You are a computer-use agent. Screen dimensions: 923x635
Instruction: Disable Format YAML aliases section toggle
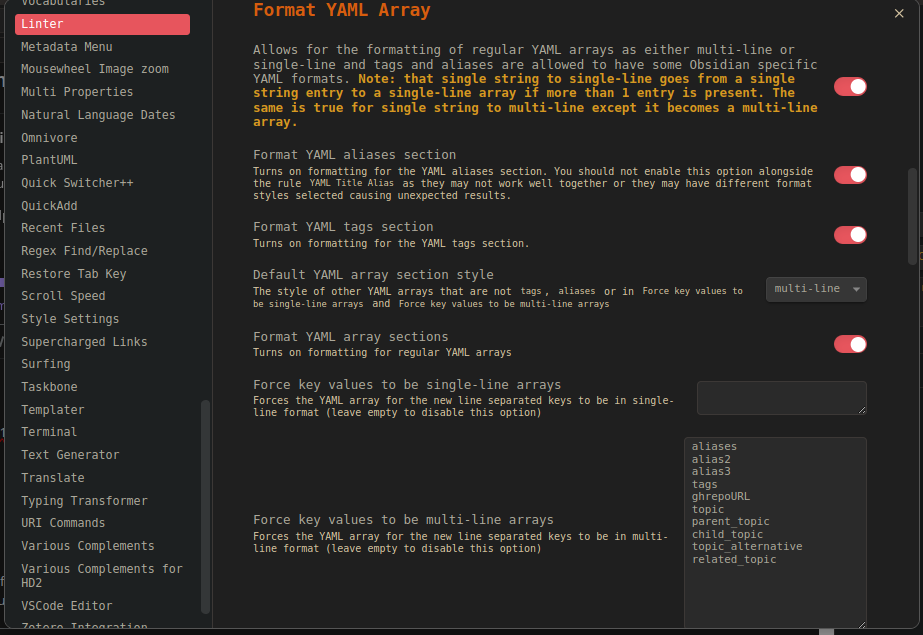(850, 175)
